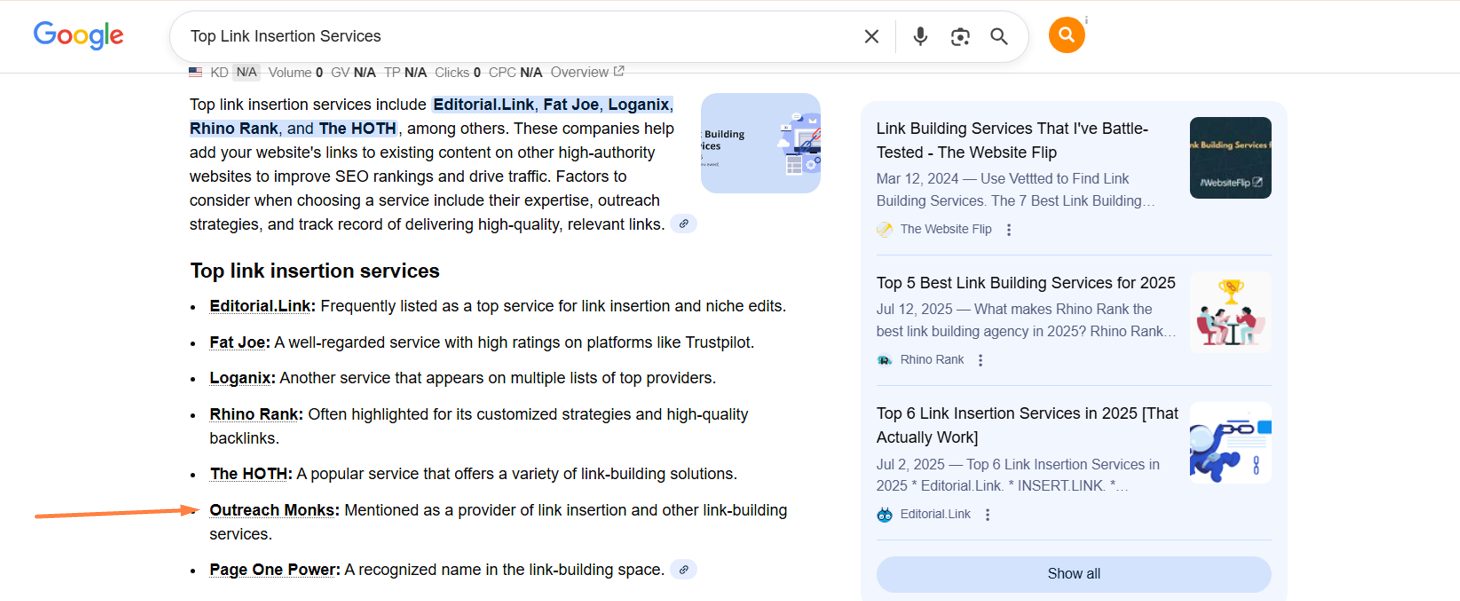This screenshot has width=1460, height=601.
Task: Open the Google logo homepage
Action: click(78, 36)
